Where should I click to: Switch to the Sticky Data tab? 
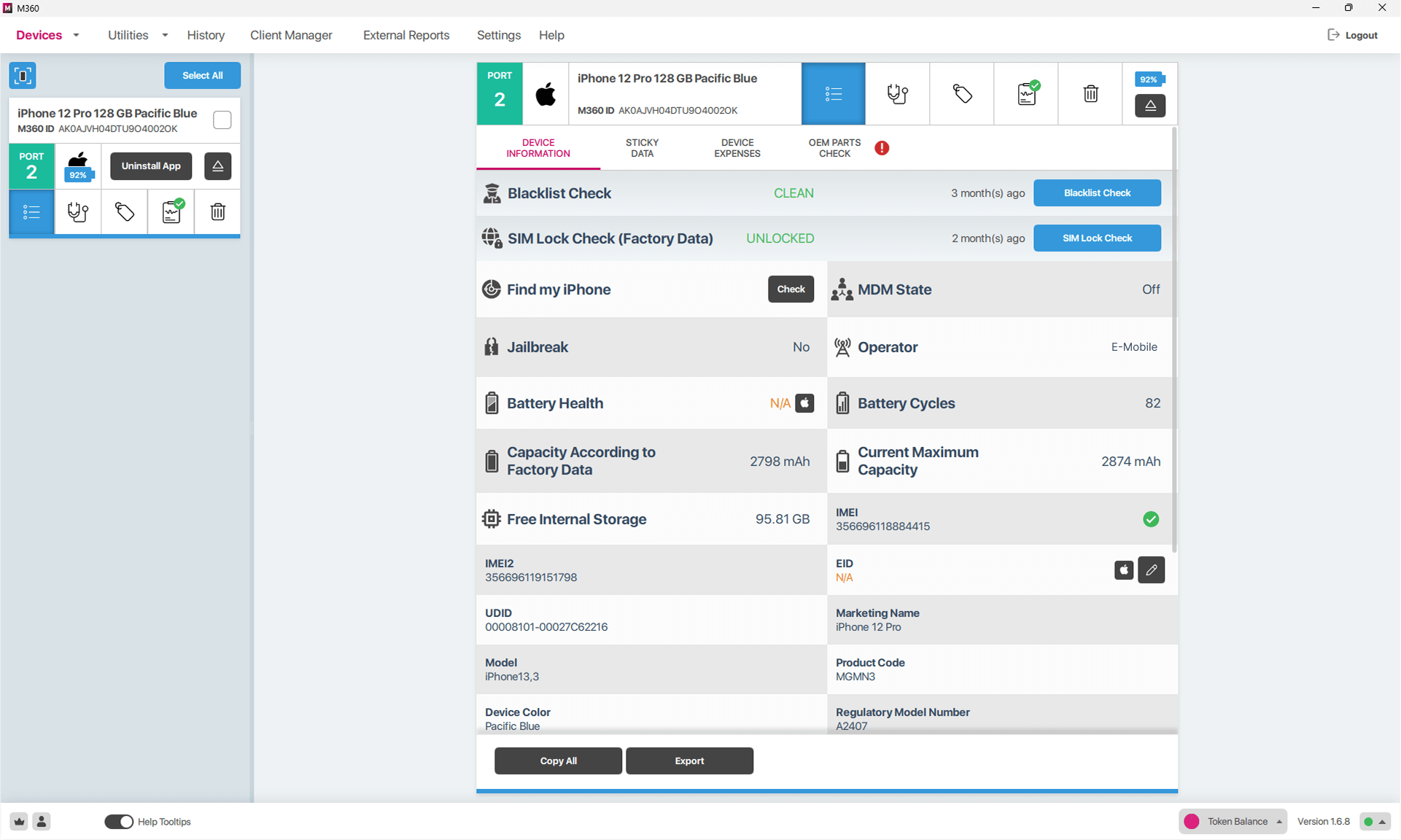coord(642,148)
